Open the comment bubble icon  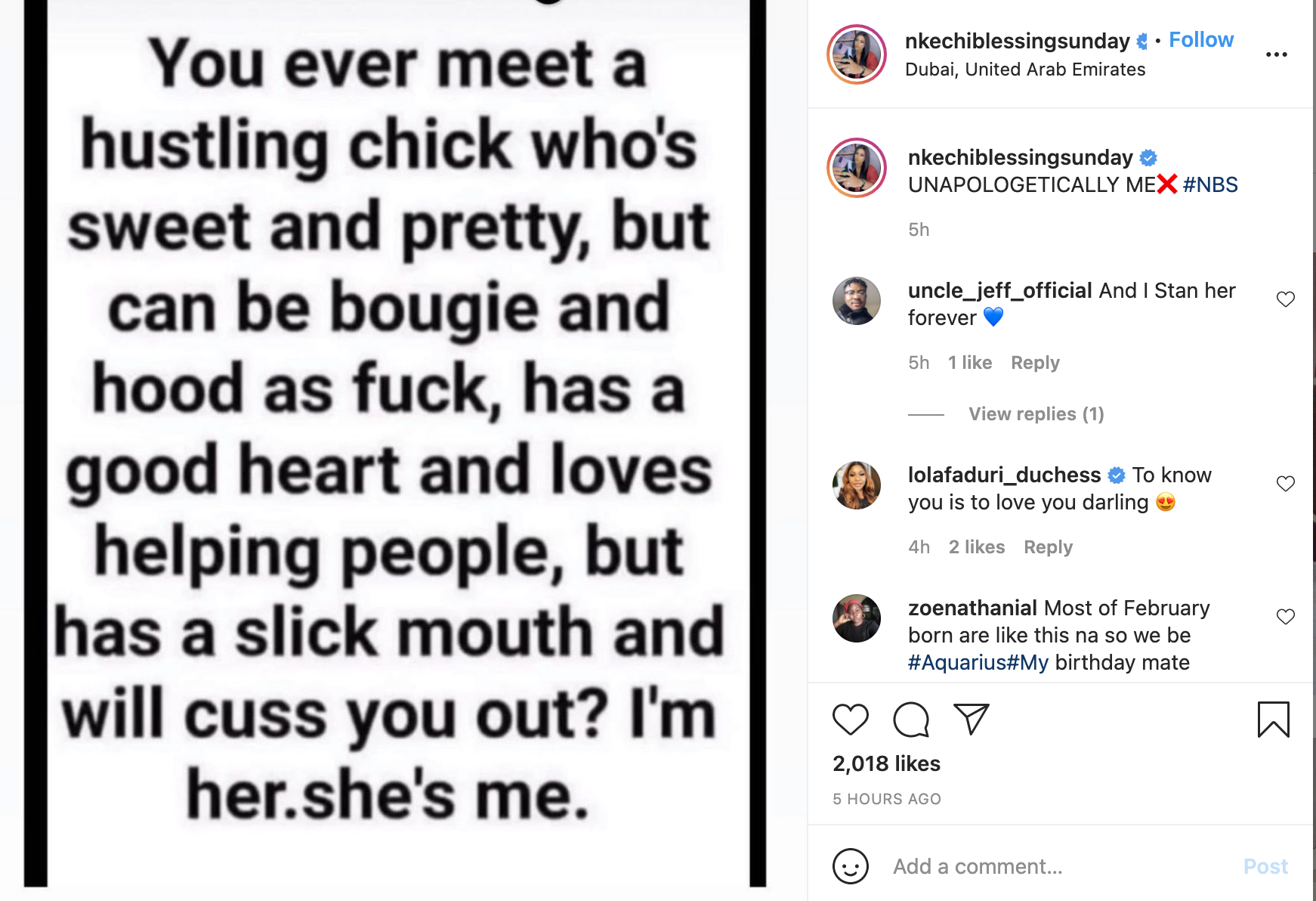[911, 720]
